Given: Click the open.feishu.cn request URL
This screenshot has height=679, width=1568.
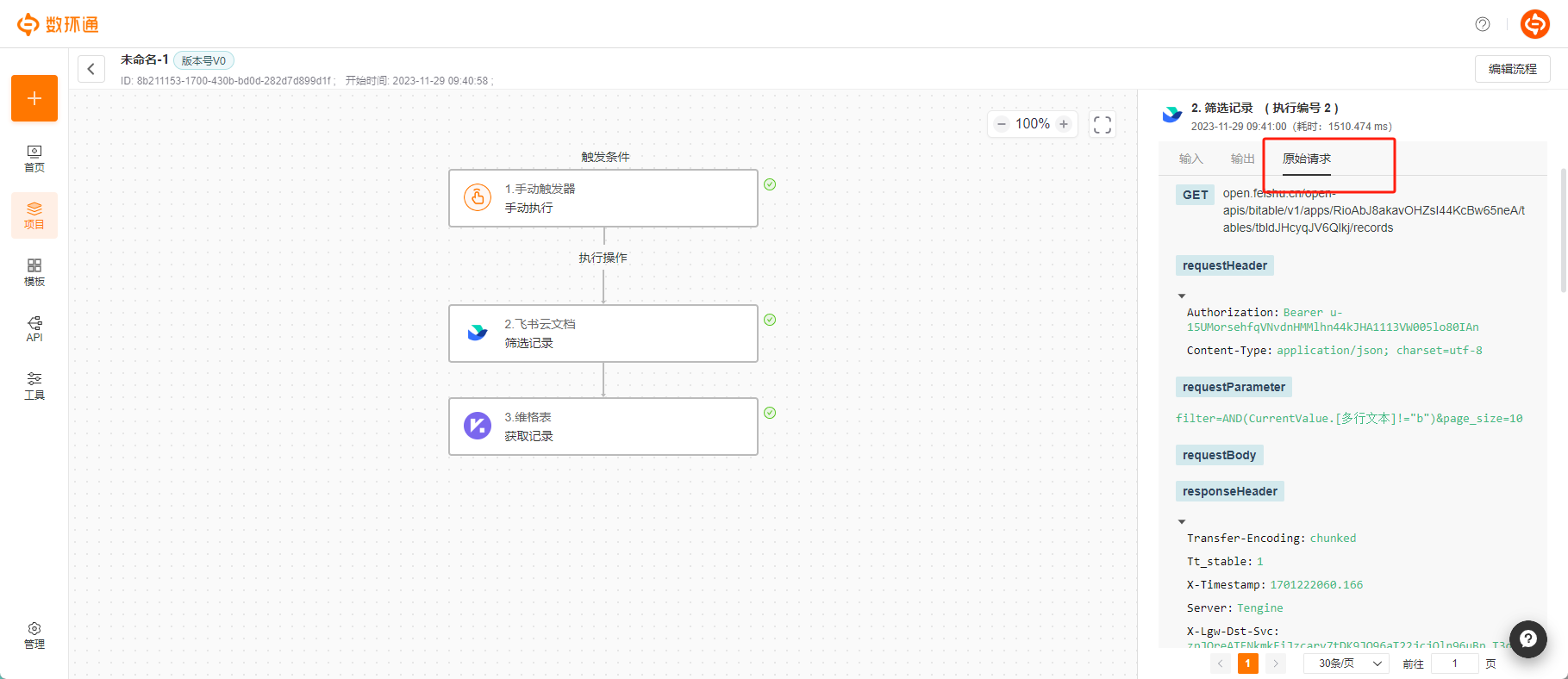Looking at the screenshot, I should [1374, 210].
